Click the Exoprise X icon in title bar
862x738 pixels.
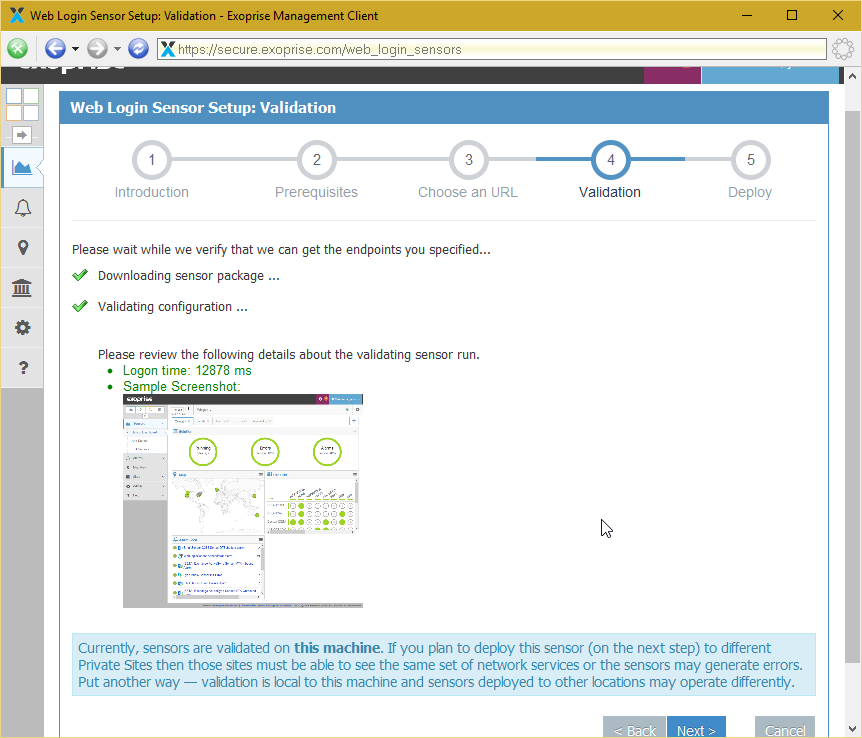[17, 15]
